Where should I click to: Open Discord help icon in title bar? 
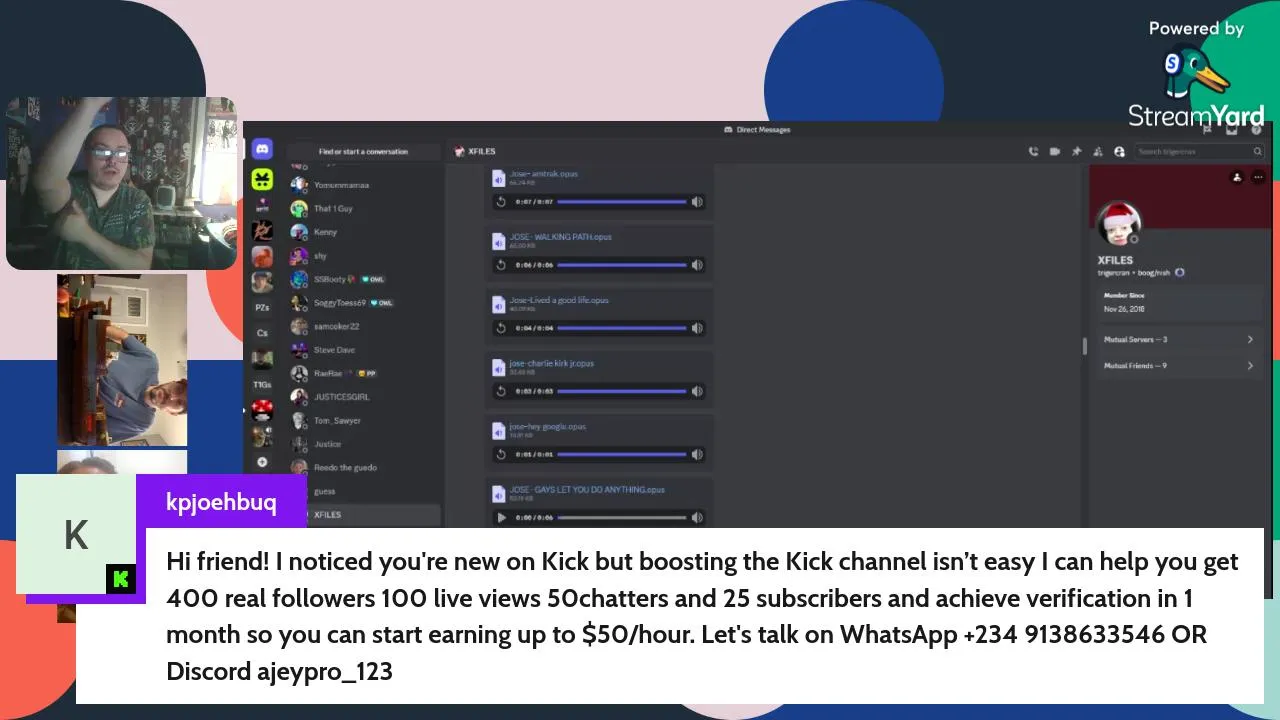pos(1257,129)
